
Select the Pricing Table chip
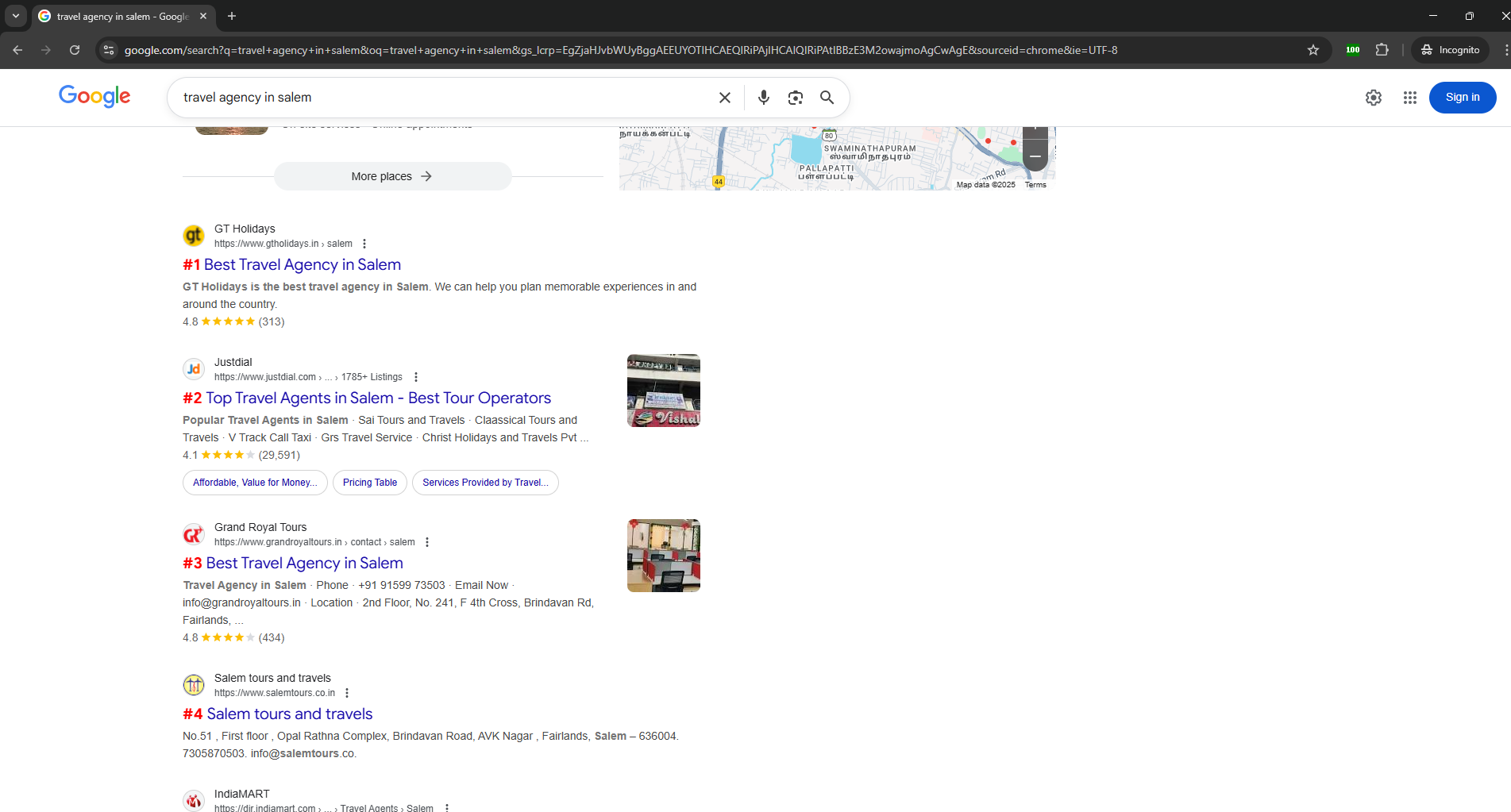(x=369, y=483)
